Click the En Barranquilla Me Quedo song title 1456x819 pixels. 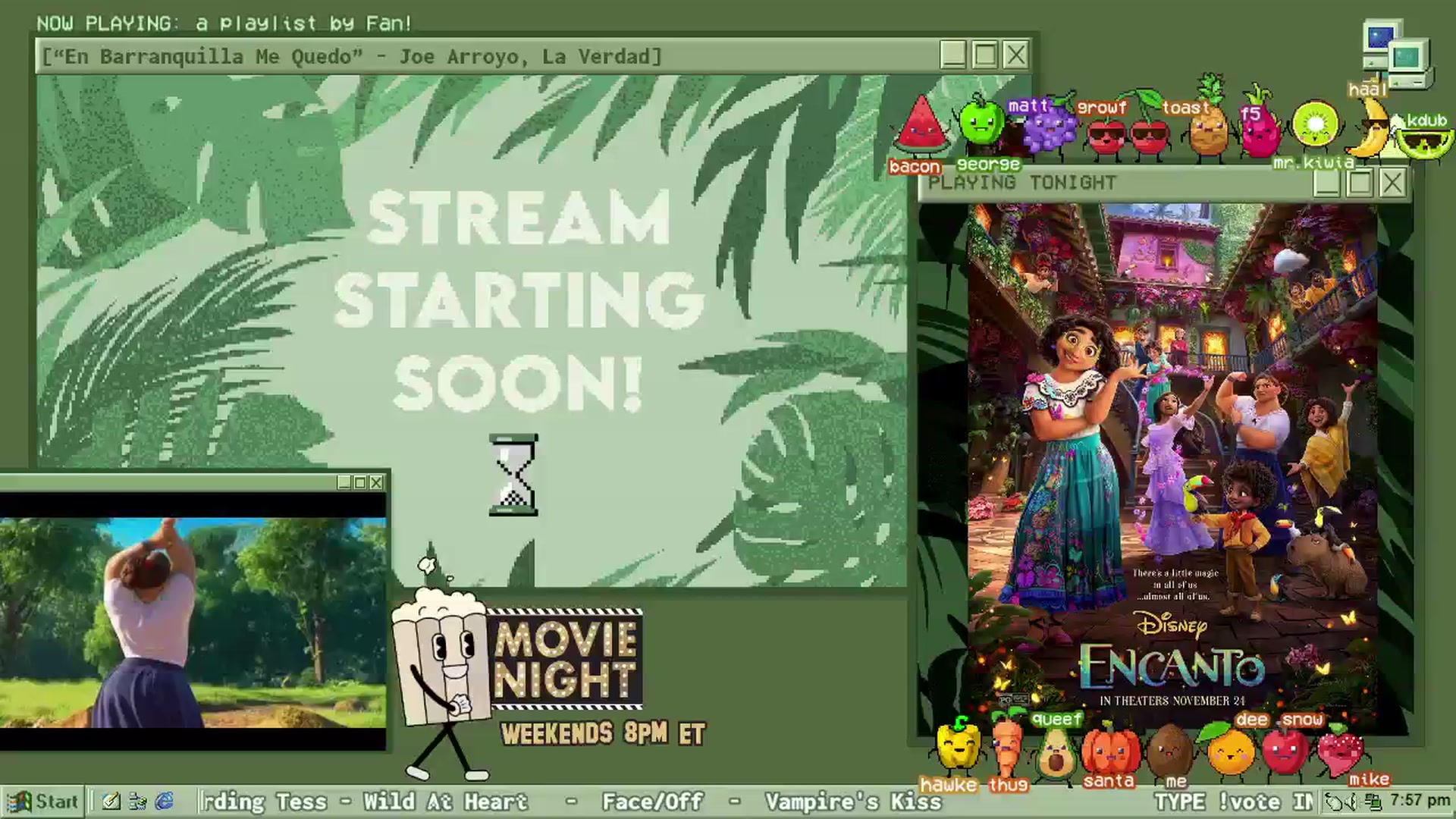pyautogui.click(x=352, y=57)
